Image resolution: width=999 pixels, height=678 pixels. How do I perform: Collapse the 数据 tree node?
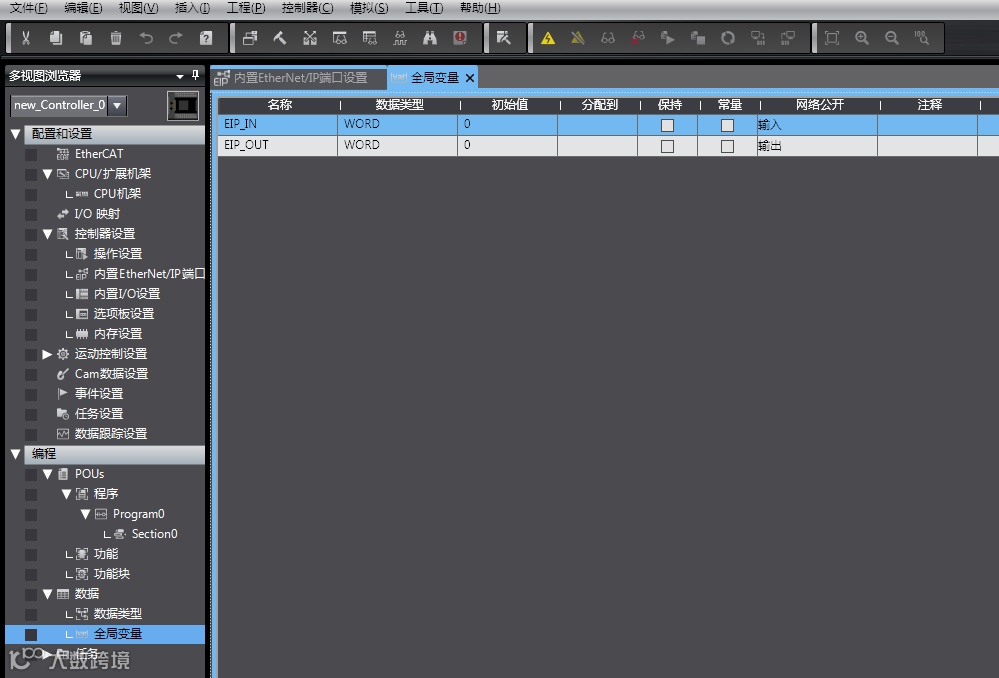47,594
